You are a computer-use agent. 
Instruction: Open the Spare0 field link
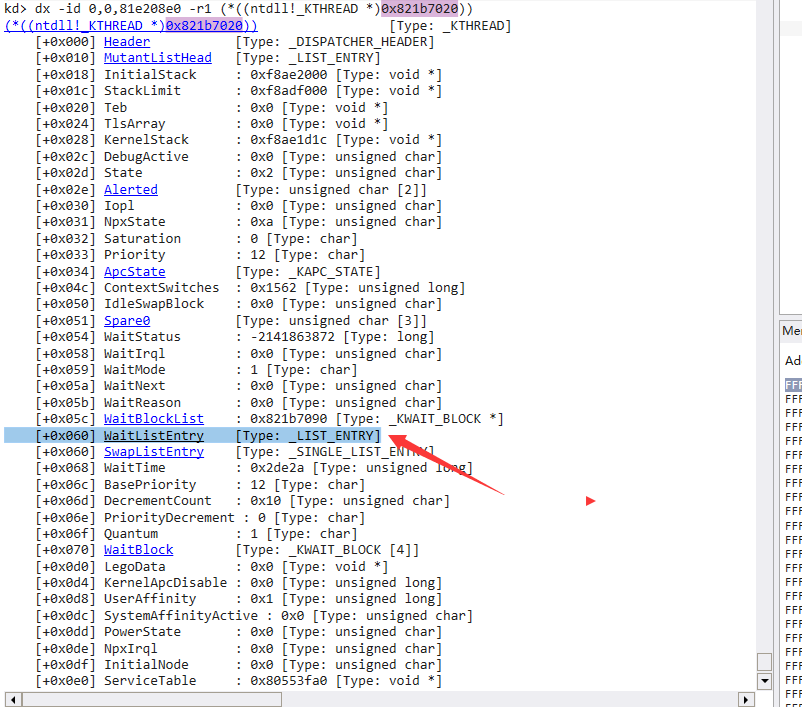[127, 321]
